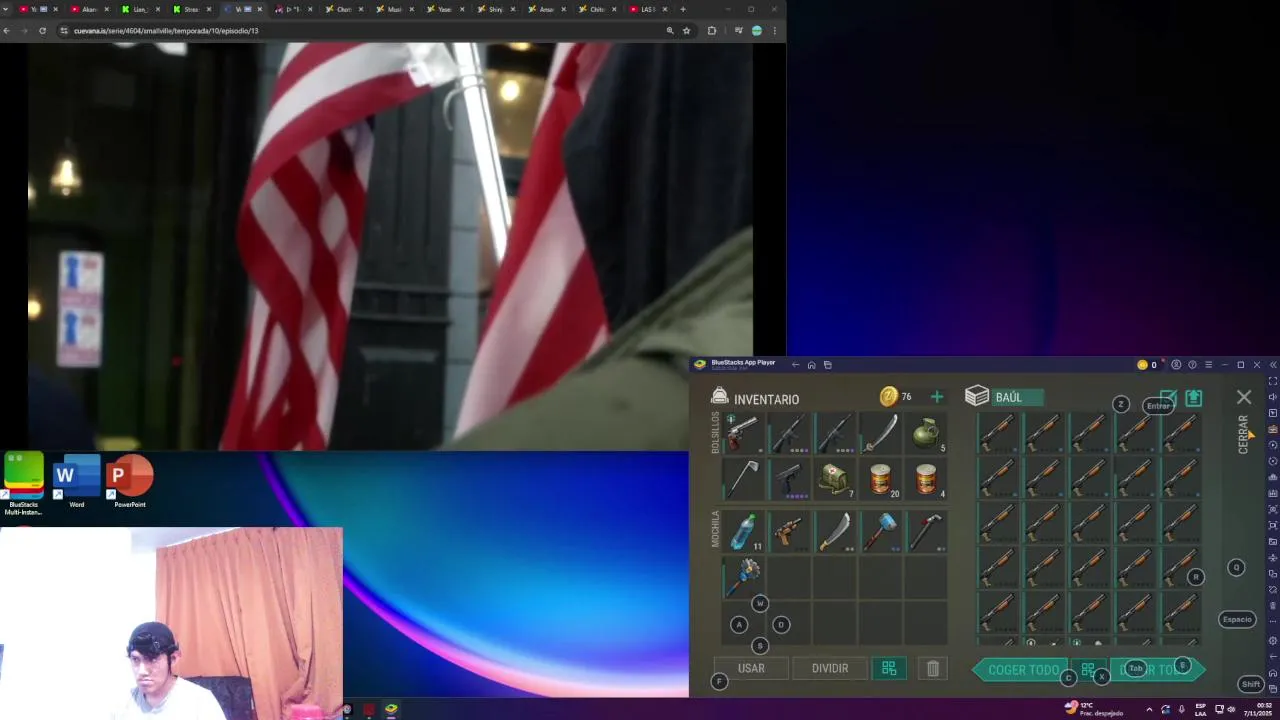The image size is (1280, 720).
Task: Open the BlueStacks Multi-Instance desktop shortcut
Action: pyautogui.click(x=24, y=483)
